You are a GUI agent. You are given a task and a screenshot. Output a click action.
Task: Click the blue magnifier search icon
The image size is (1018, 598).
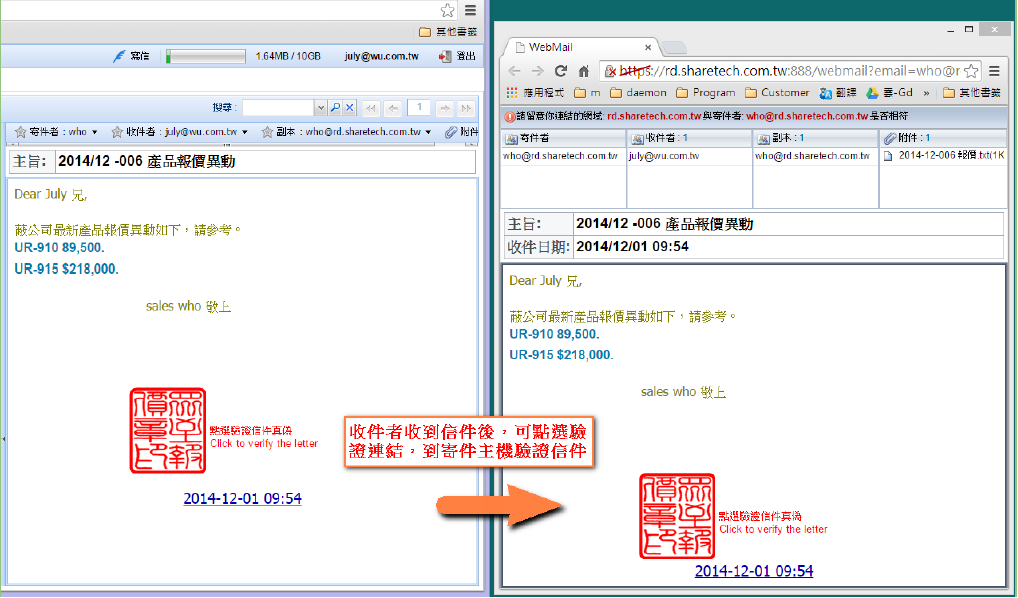pos(335,107)
